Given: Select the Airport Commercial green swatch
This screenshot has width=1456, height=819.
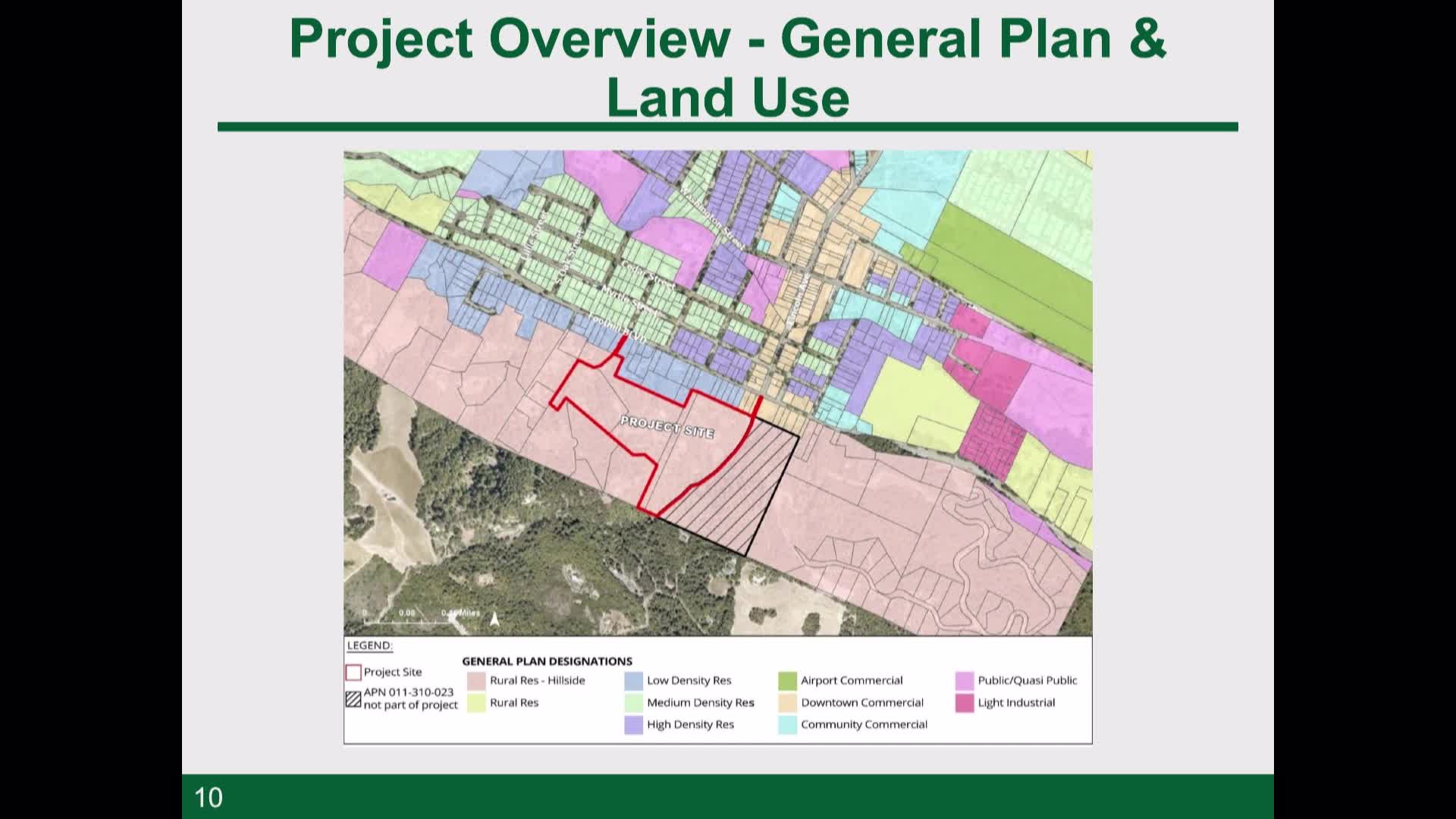Looking at the screenshot, I should point(787,680).
